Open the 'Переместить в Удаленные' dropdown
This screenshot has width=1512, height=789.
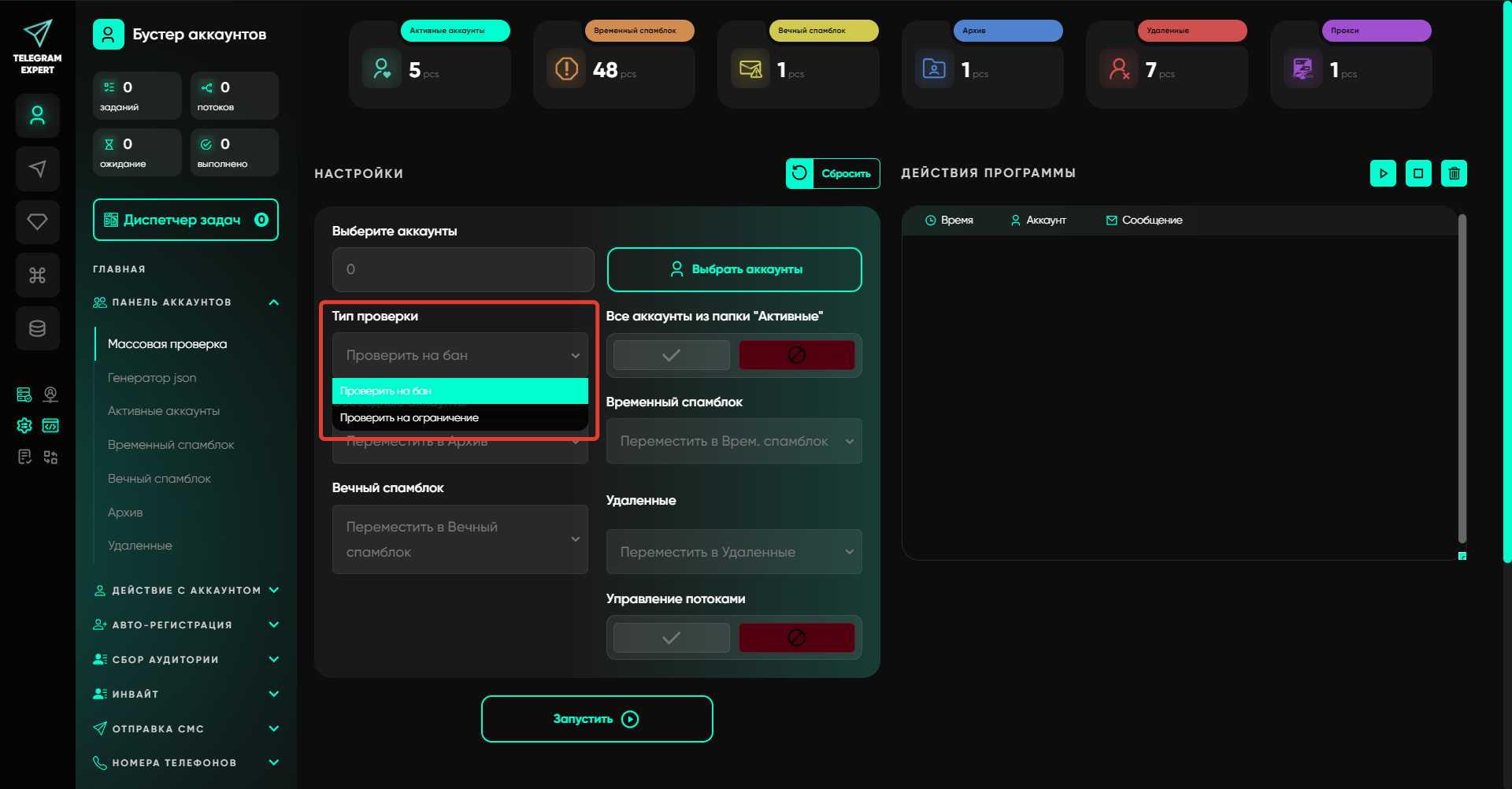point(733,552)
